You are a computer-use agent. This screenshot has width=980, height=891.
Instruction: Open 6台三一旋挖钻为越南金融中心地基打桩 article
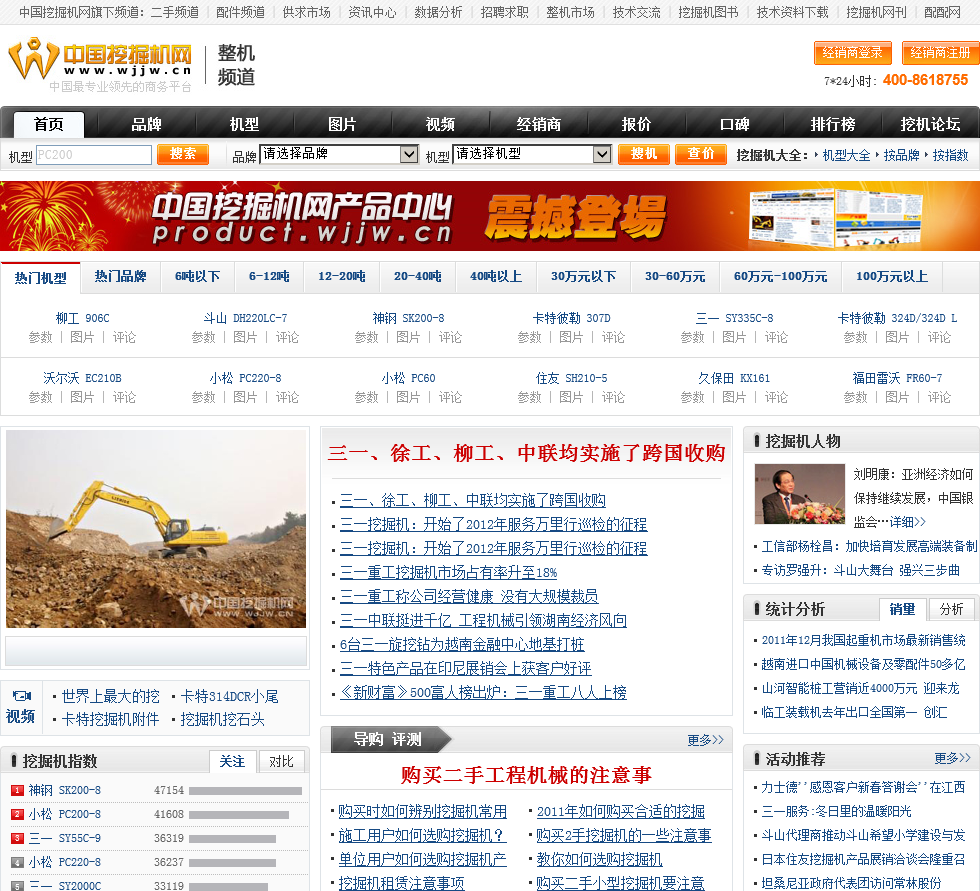point(462,644)
